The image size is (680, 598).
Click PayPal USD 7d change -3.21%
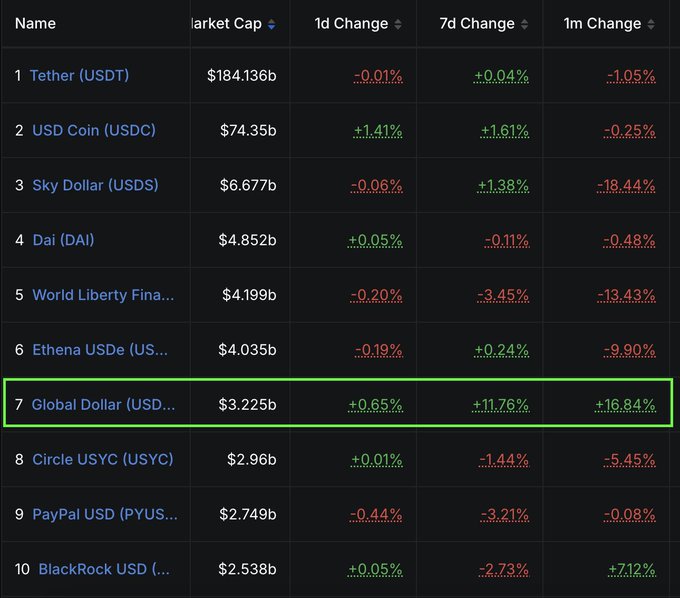point(505,515)
